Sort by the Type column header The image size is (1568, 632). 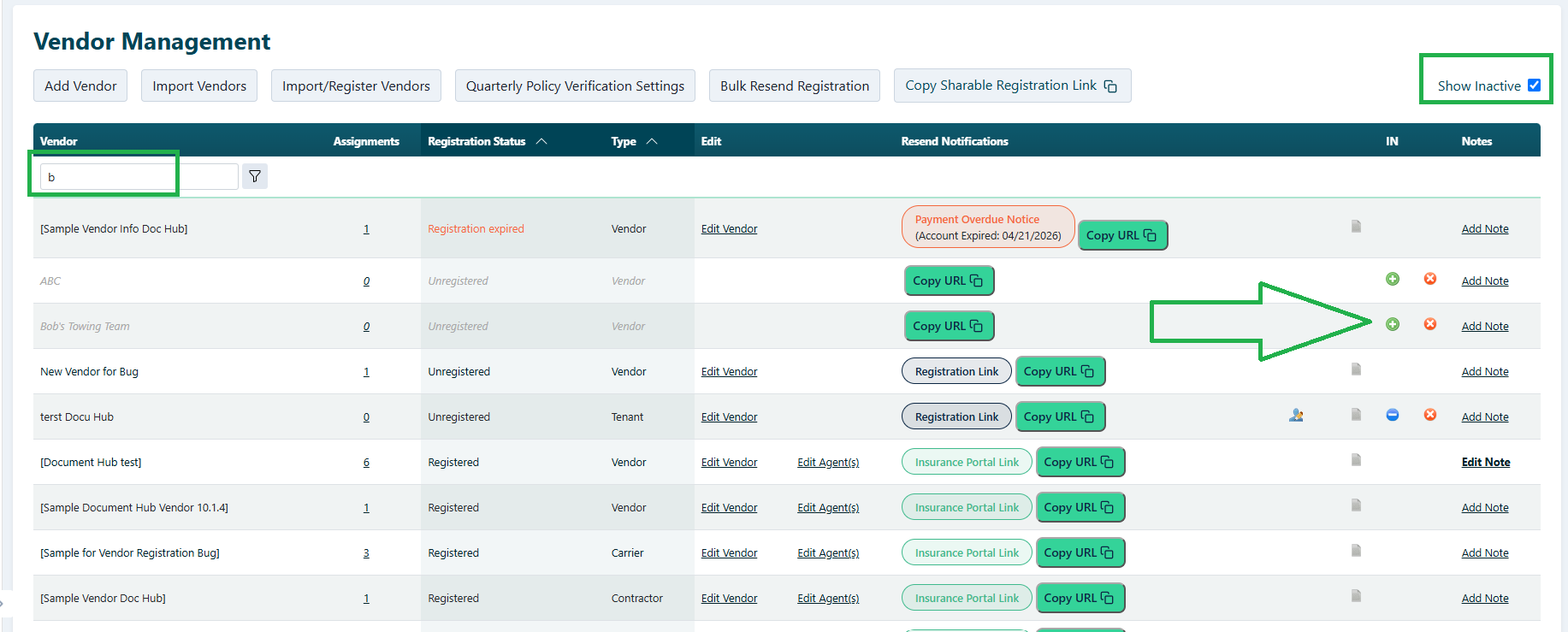(634, 141)
